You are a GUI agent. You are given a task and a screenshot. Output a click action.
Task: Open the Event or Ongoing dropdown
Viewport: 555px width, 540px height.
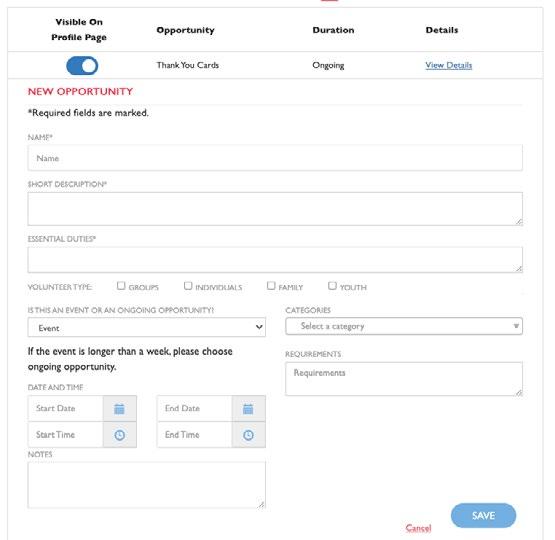147,327
